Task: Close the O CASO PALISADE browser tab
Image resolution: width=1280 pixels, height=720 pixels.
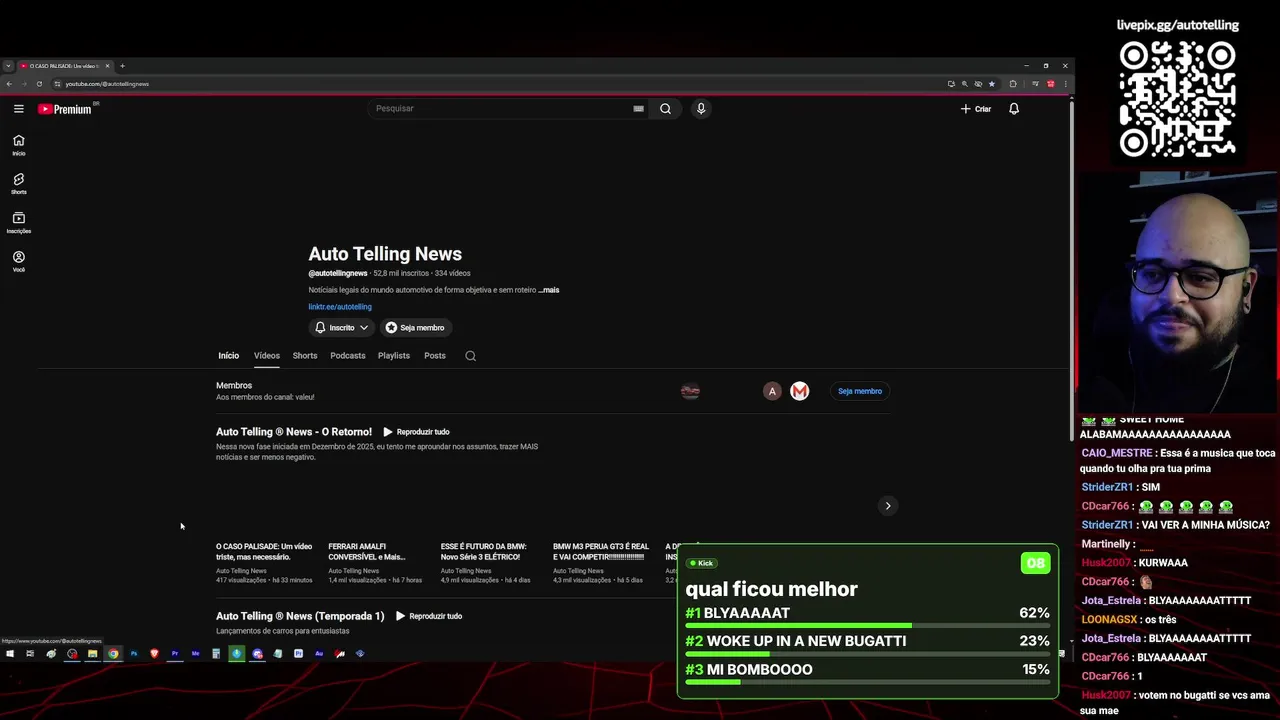Action: [x=107, y=66]
